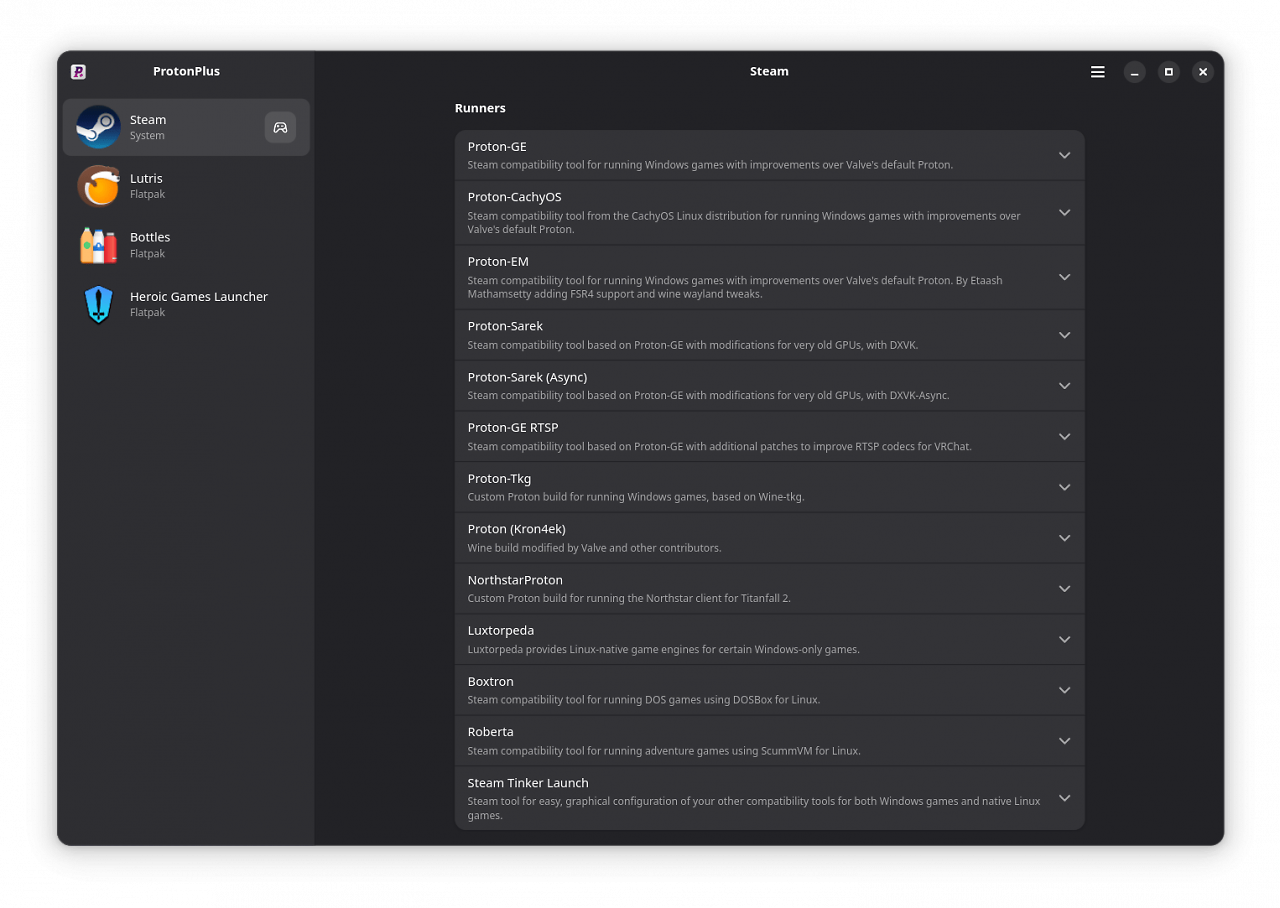Click the Lutris launcher icon
1280x908 pixels.
pos(99,186)
